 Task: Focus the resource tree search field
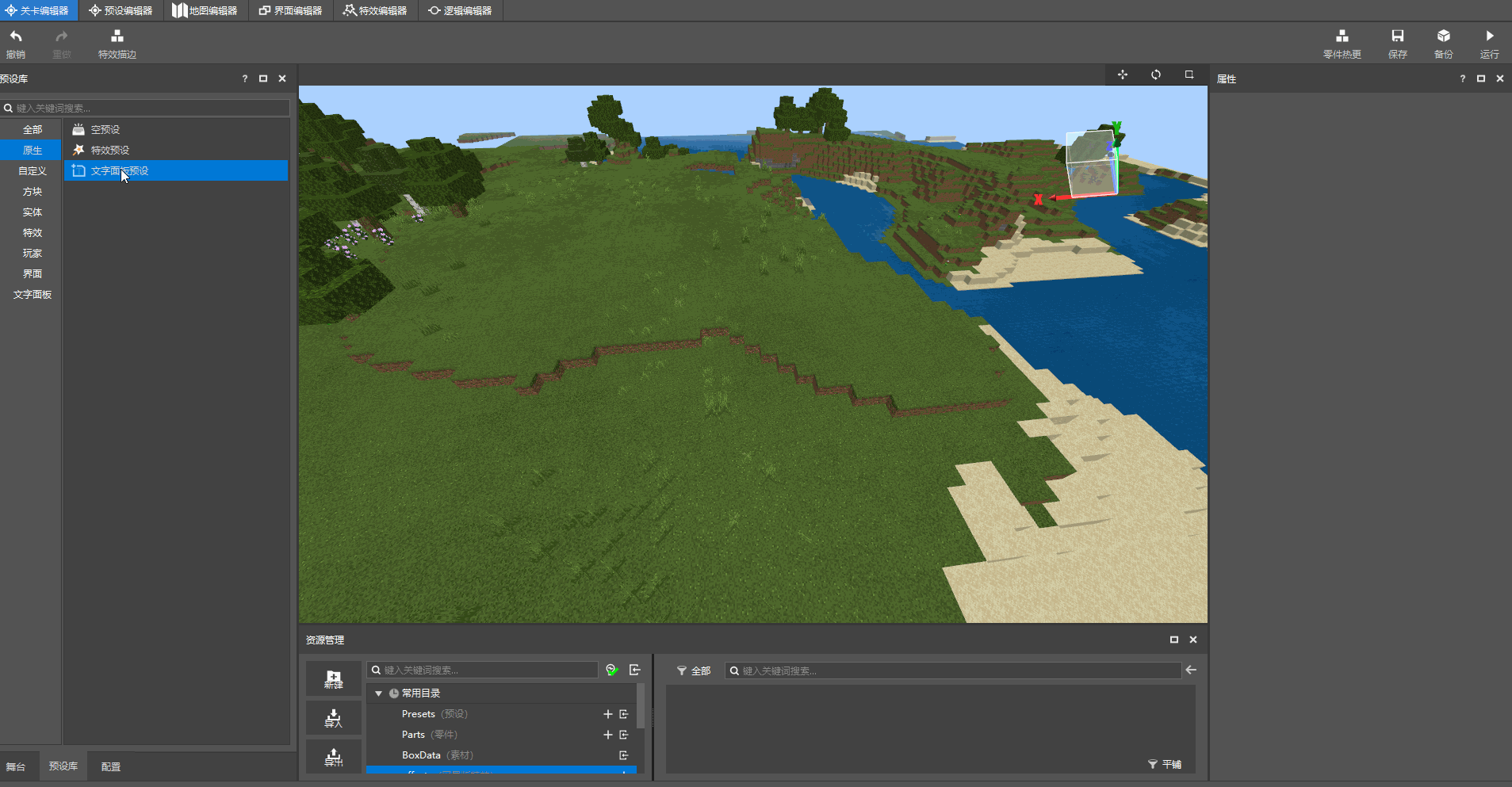(482, 670)
